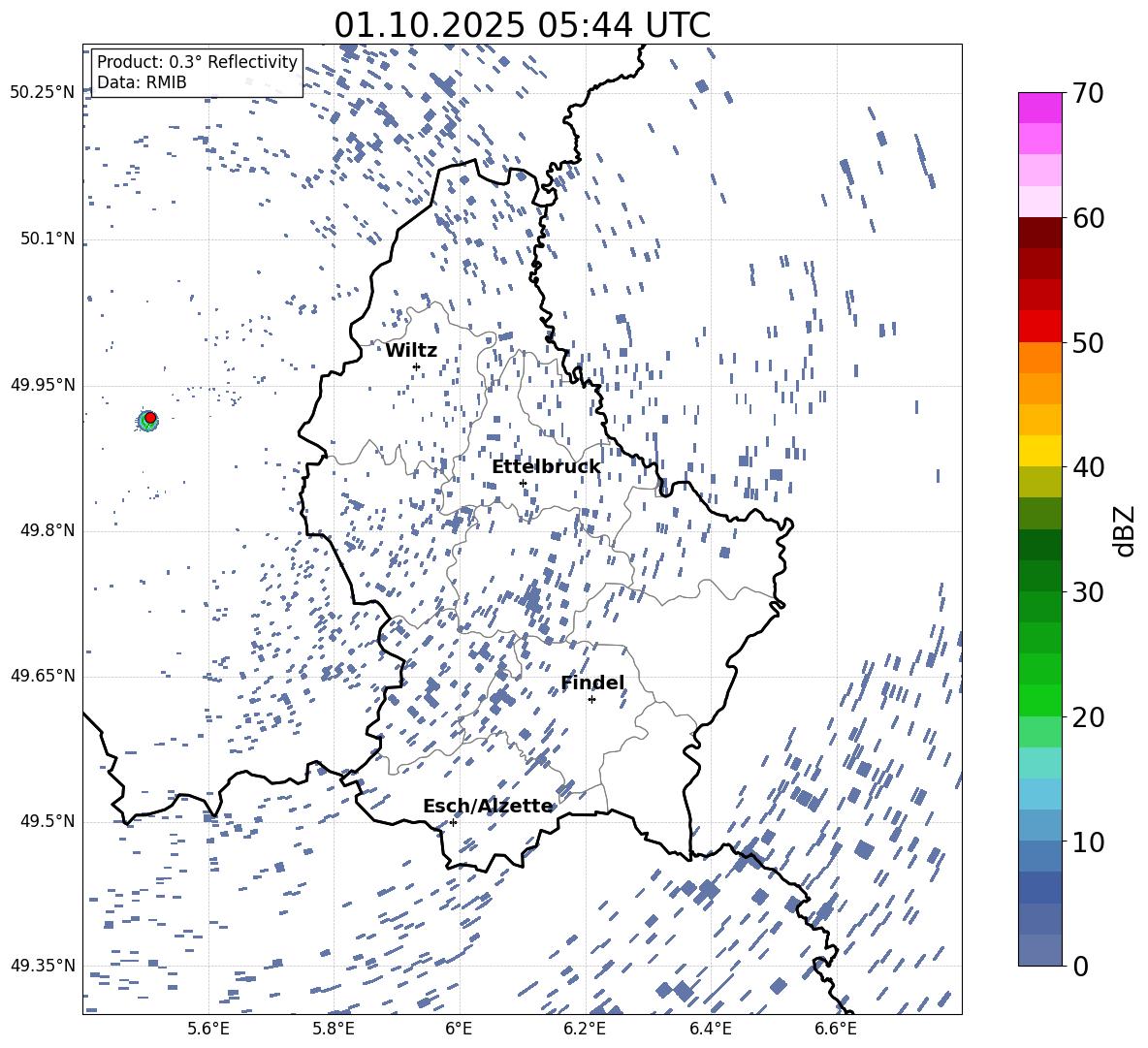Pick the bright red swatch above 50
The image size is (1148, 1048).
[1039, 327]
